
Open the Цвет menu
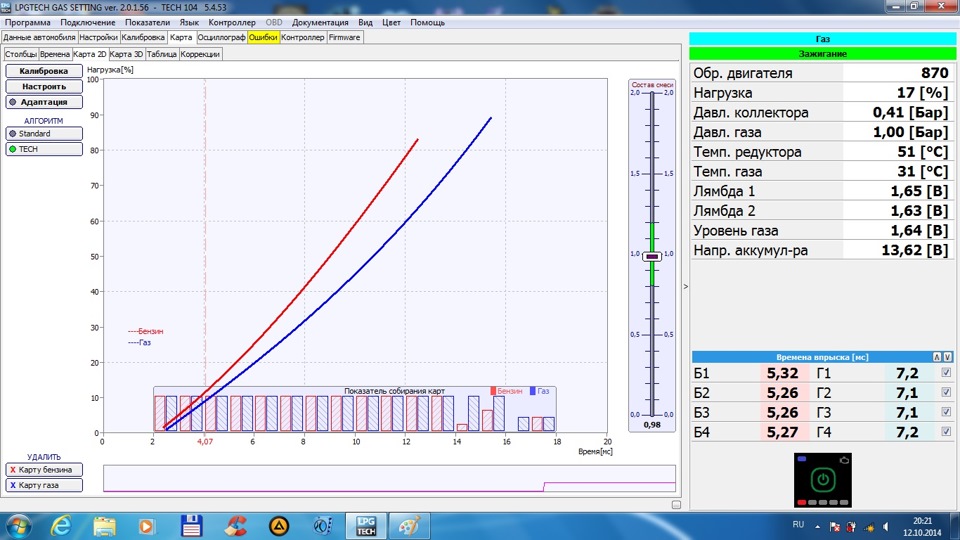391,22
